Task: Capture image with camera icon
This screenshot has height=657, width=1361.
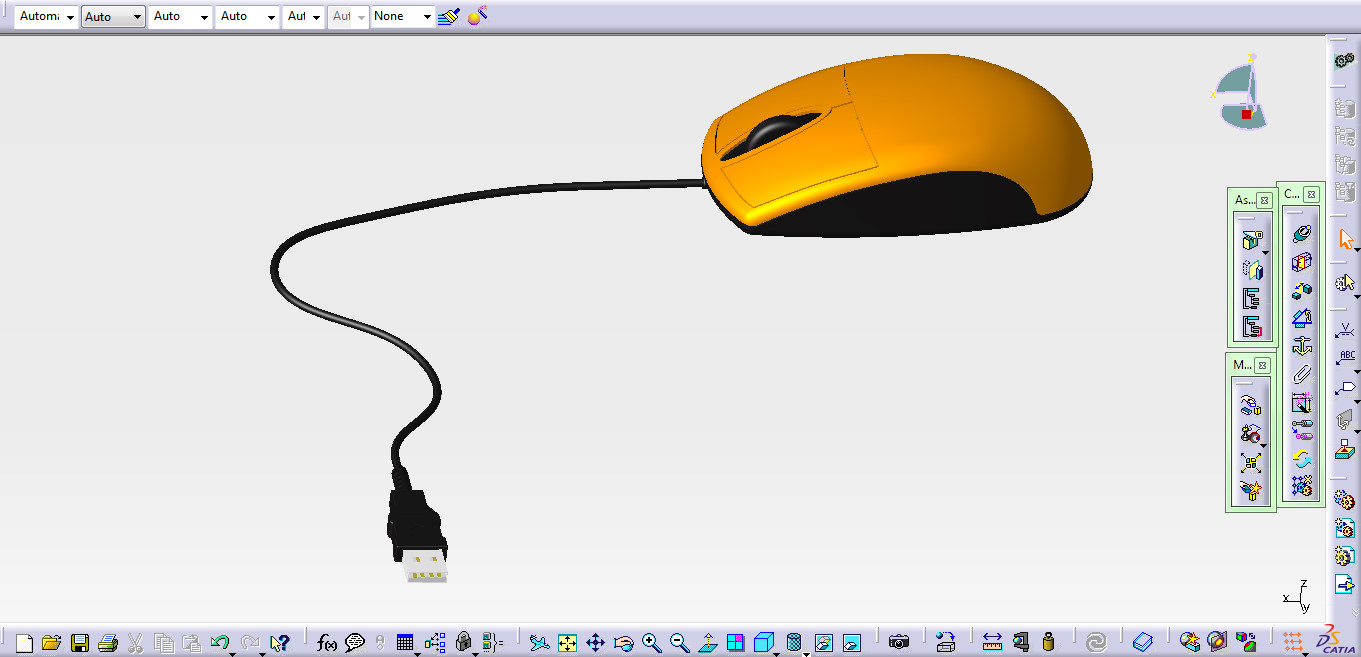Action: click(899, 643)
